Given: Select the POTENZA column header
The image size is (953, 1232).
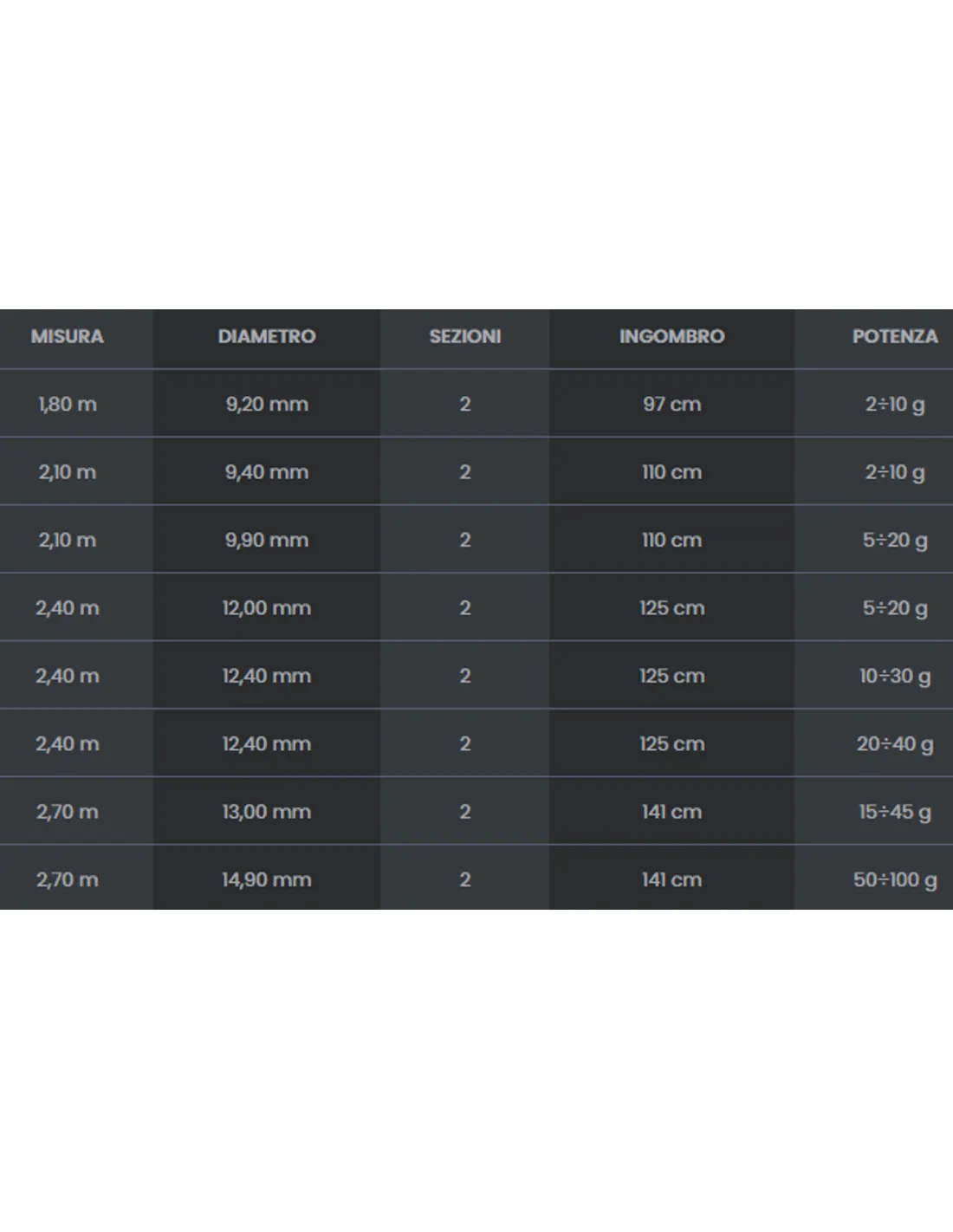Looking at the screenshot, I should (x=895, y=336).
